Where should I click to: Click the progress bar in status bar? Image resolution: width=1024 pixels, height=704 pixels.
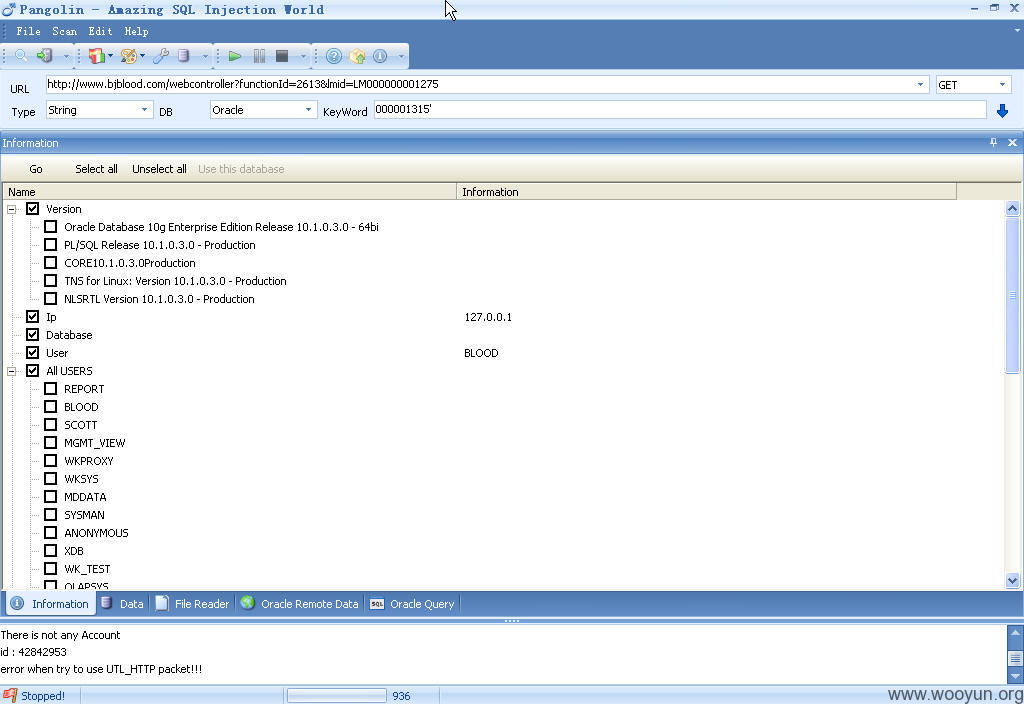point(337,696)
